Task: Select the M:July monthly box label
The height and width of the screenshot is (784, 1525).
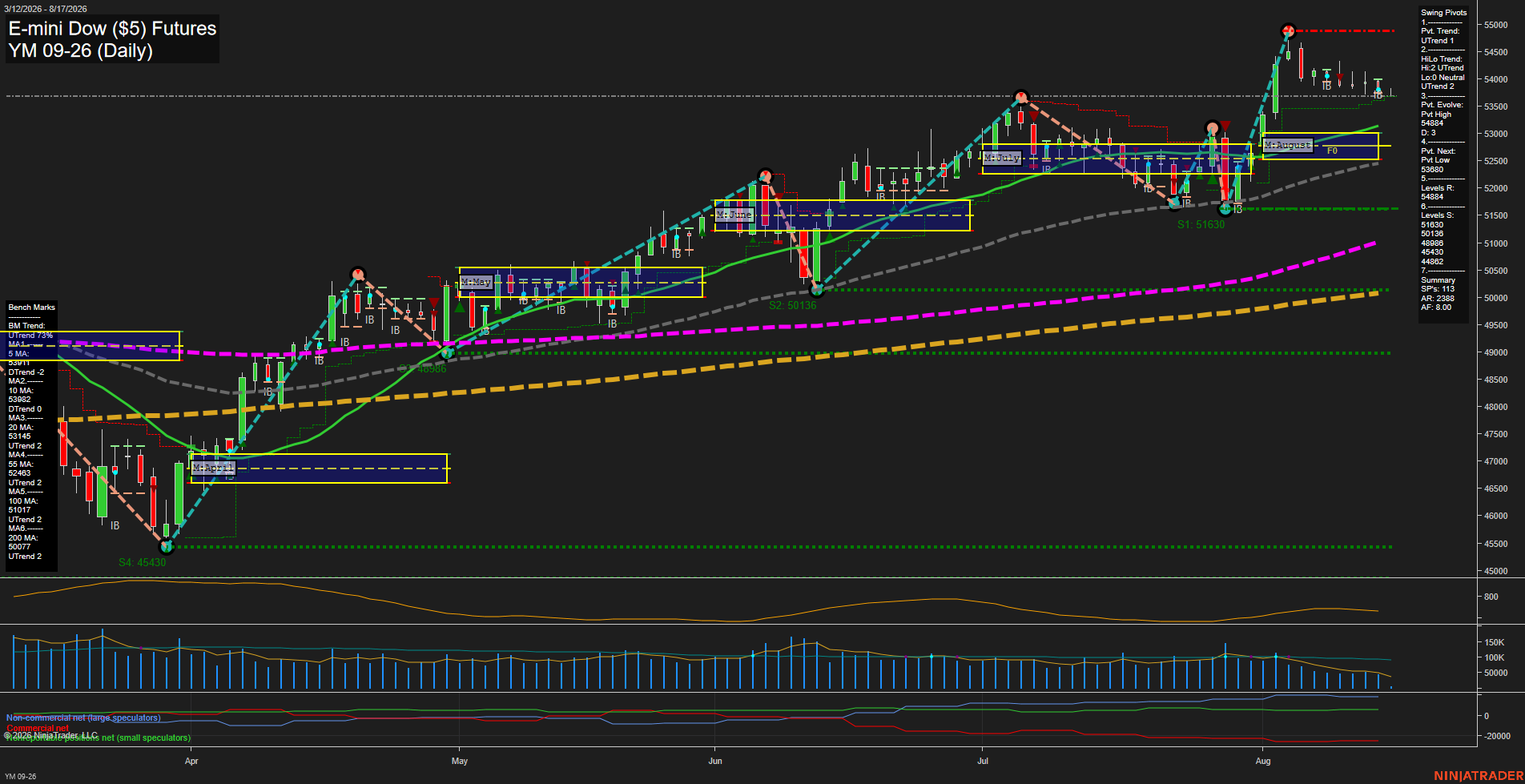Action: pos(1002,158)
